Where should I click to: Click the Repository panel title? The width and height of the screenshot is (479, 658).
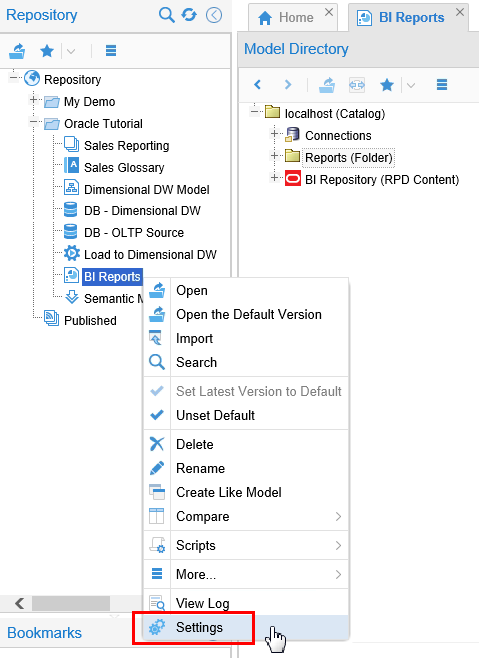click(42, 15)
